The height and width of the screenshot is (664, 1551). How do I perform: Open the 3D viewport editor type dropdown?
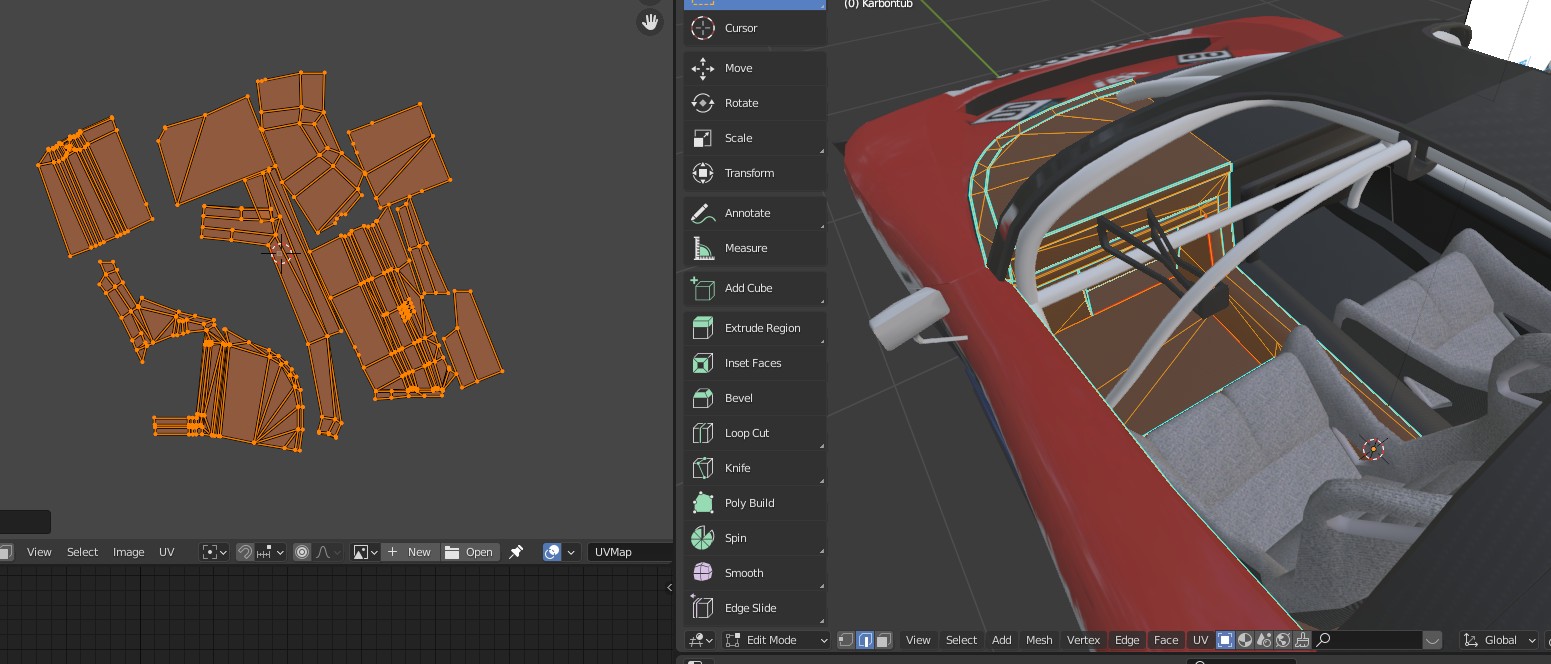coord(700,640)
